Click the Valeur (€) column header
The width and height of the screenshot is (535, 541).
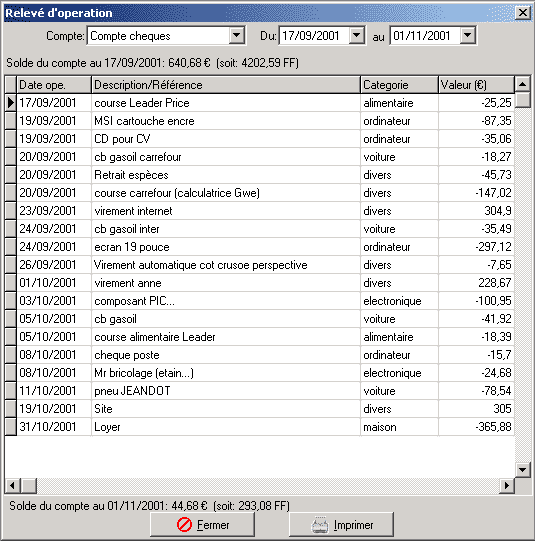(476, 85)
